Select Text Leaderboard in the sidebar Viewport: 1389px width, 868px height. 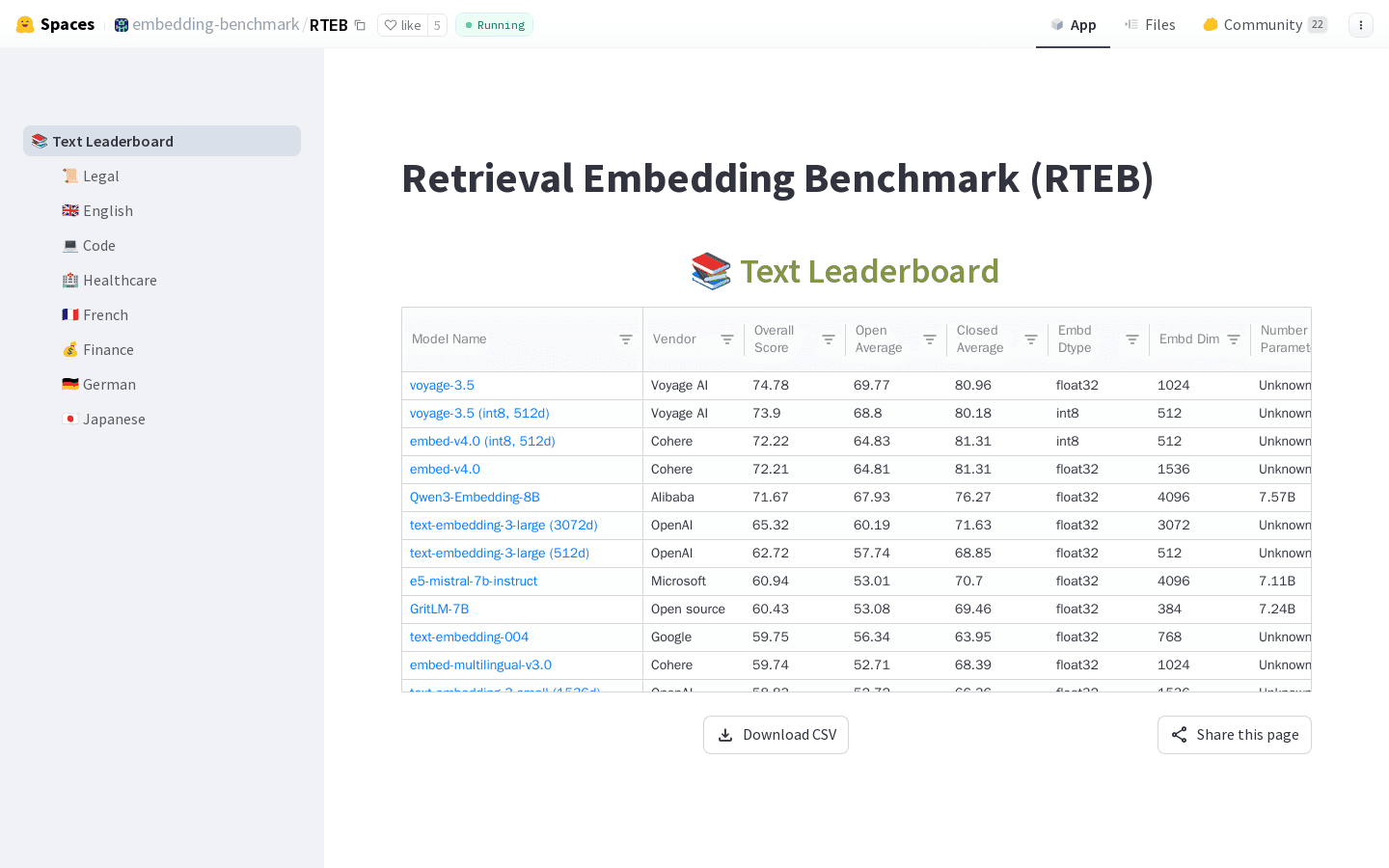coord(162,141)
